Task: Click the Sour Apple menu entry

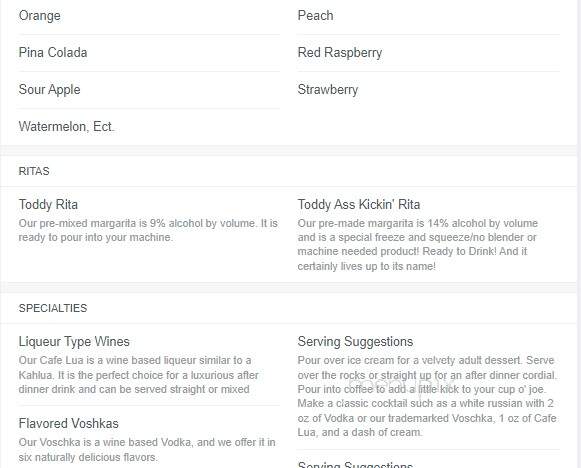Action: pos(50,90)
